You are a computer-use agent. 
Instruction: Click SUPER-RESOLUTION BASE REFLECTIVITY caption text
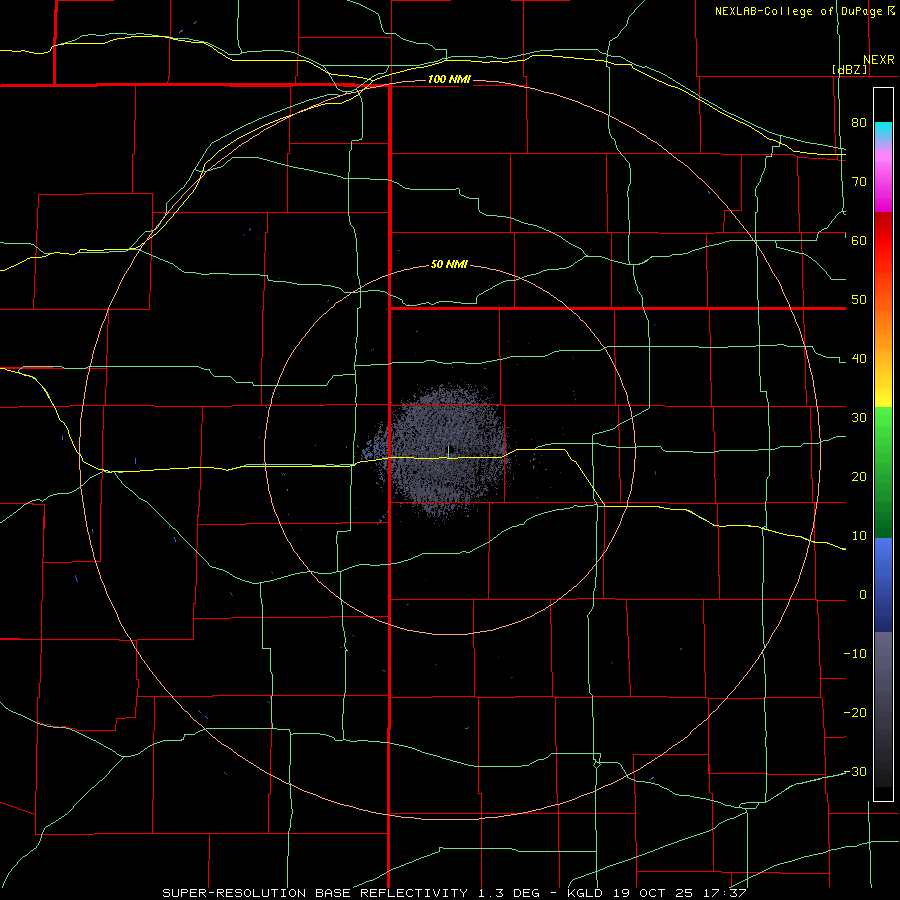pos(315,893)
